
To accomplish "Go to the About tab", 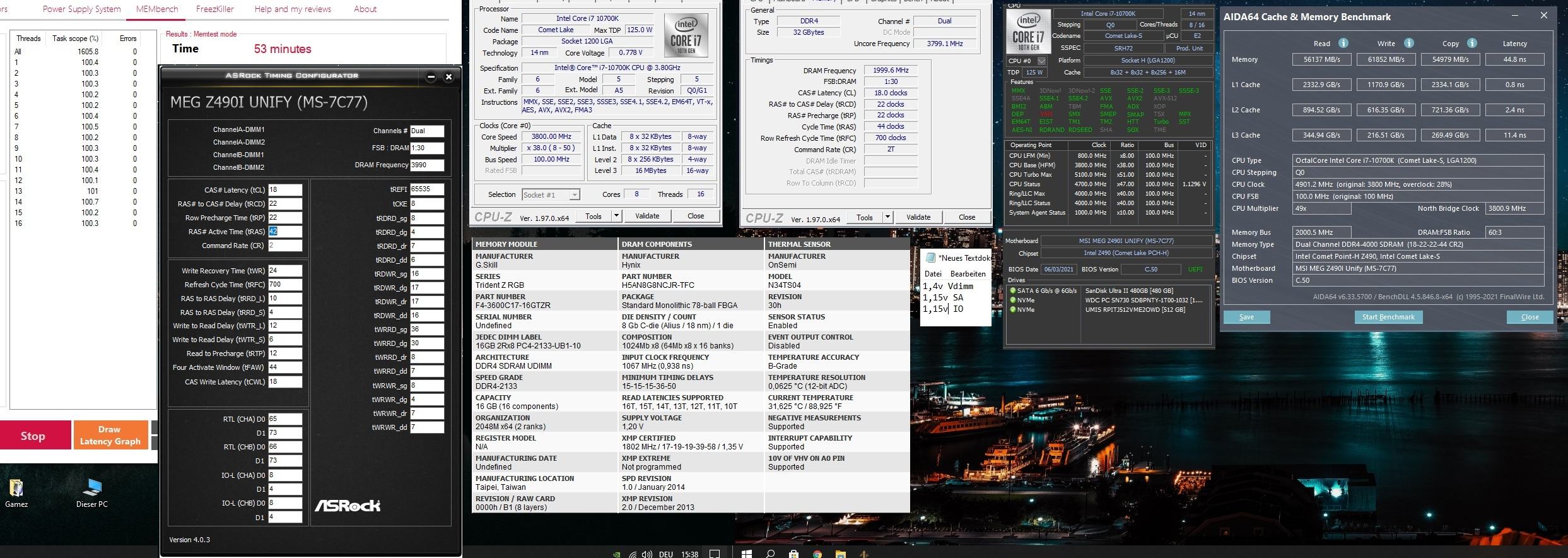I will (365, 9).
